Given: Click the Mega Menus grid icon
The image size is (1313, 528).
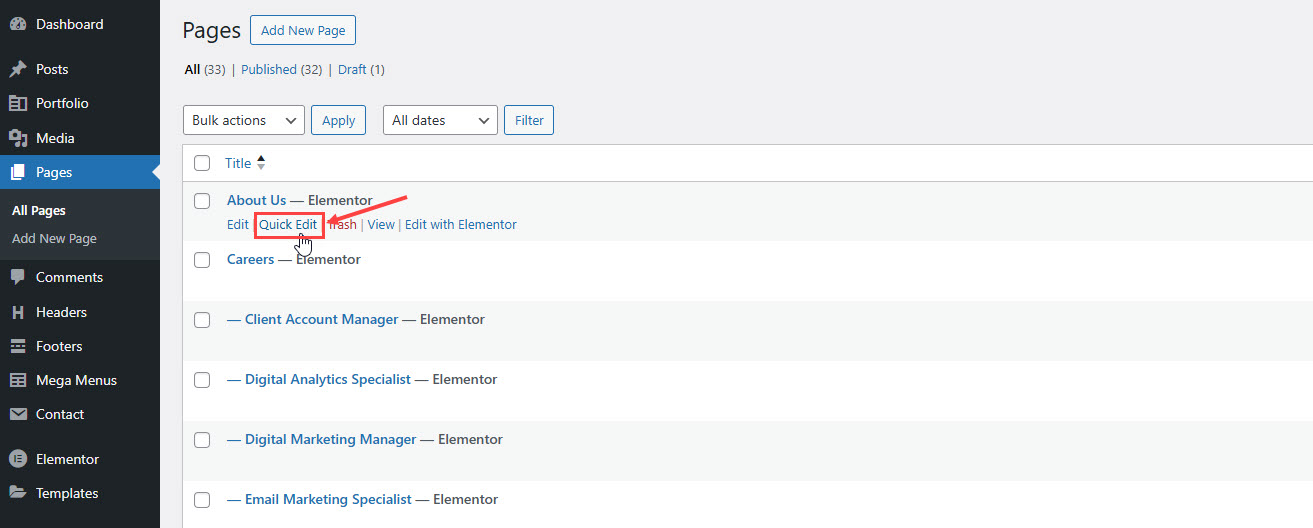Looking at the screenshot, I should click(17, 380).
